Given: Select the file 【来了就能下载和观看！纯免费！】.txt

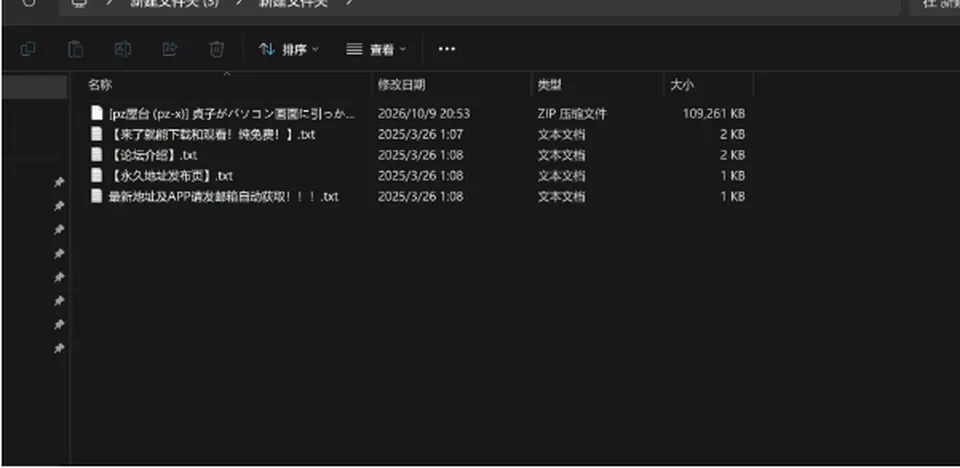Looking at the screenshot, I should (x=212, y=134).
